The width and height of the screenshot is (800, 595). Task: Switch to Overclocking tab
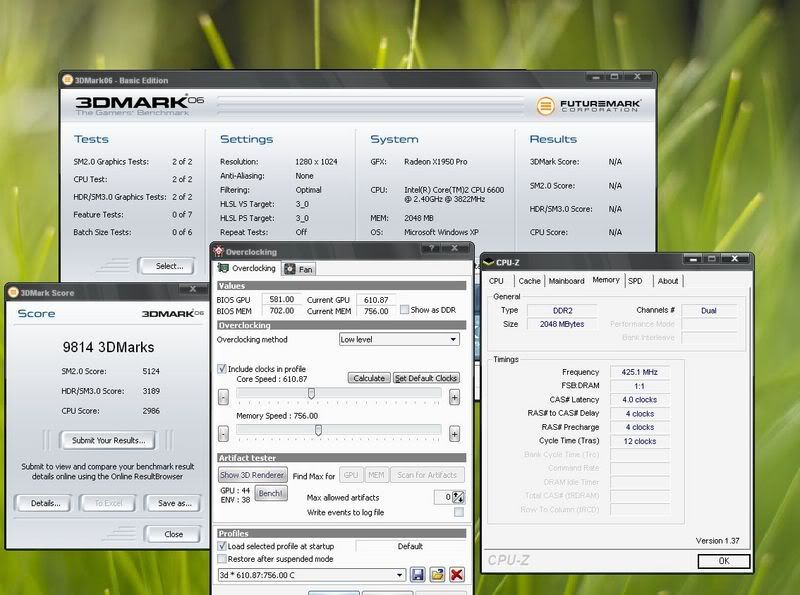click(x=247, y=268)
